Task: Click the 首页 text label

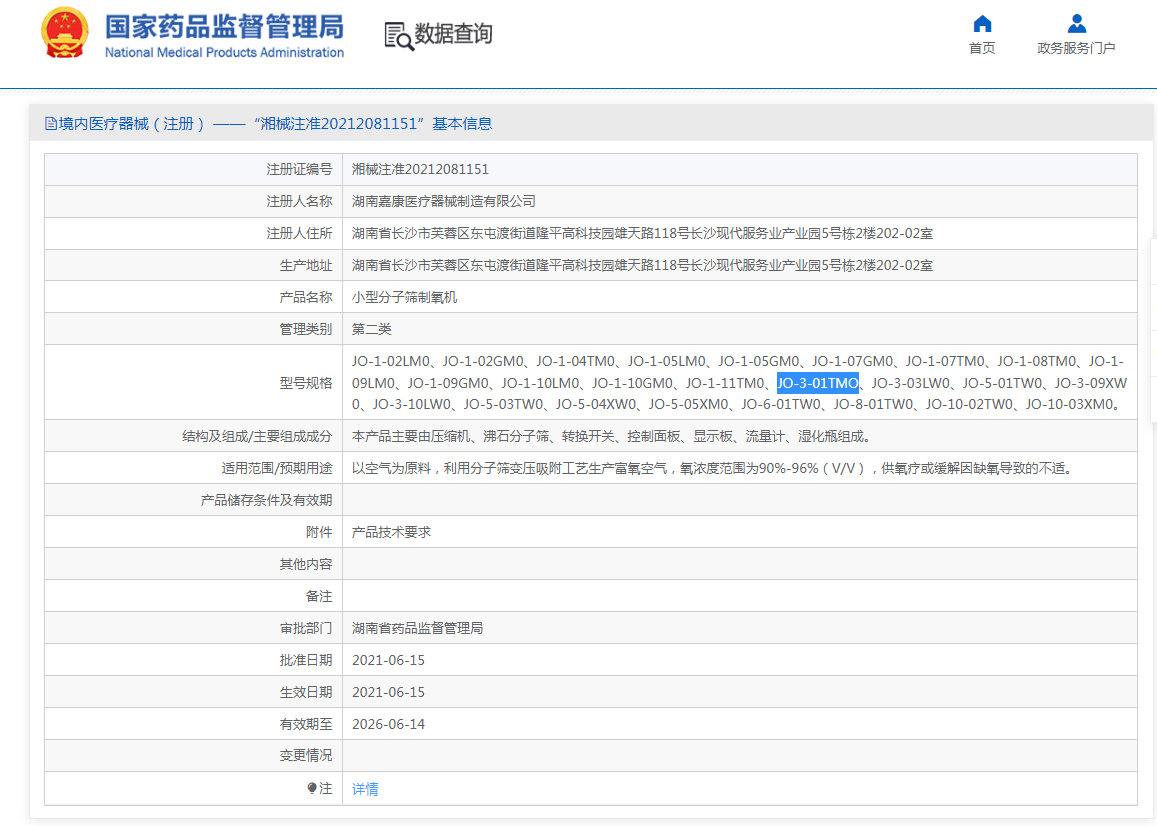Action: tap(982, 48)
